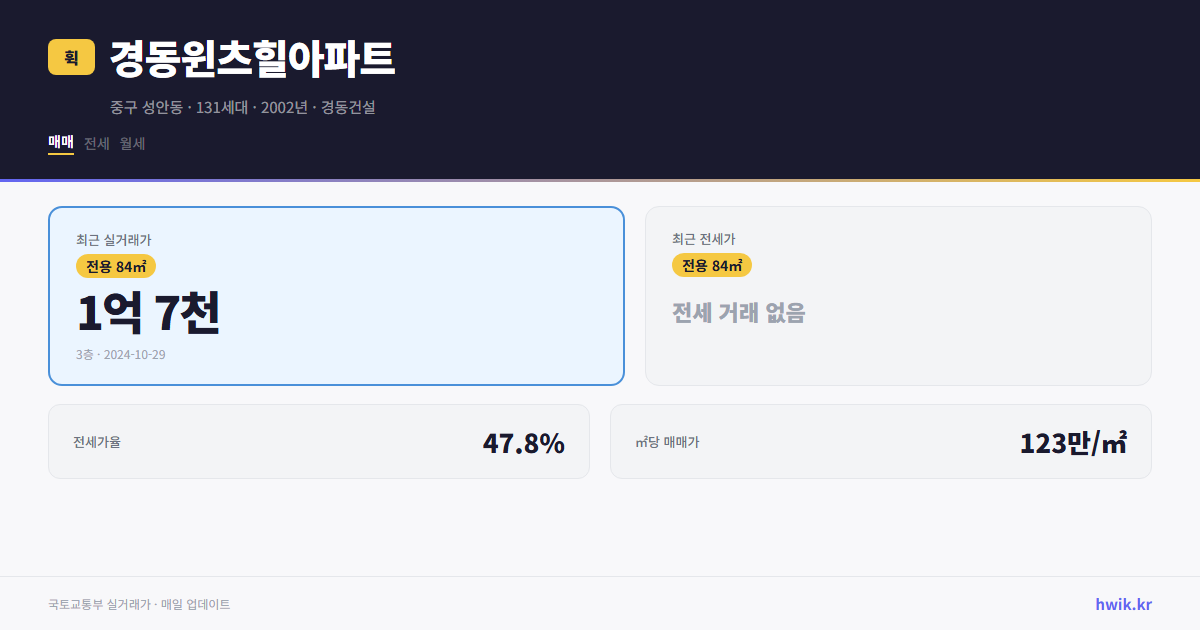
Task: Click the 최근 전세가 card
Action: point(898,295)
